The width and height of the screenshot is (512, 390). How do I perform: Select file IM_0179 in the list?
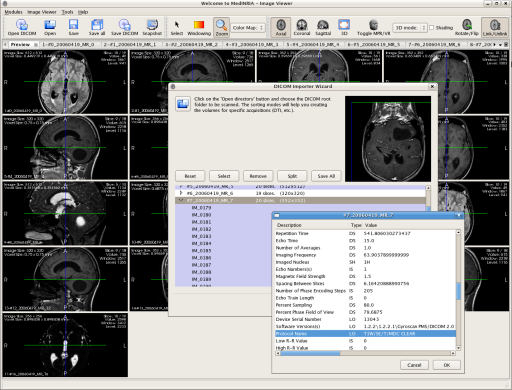[x=201, y=208]
